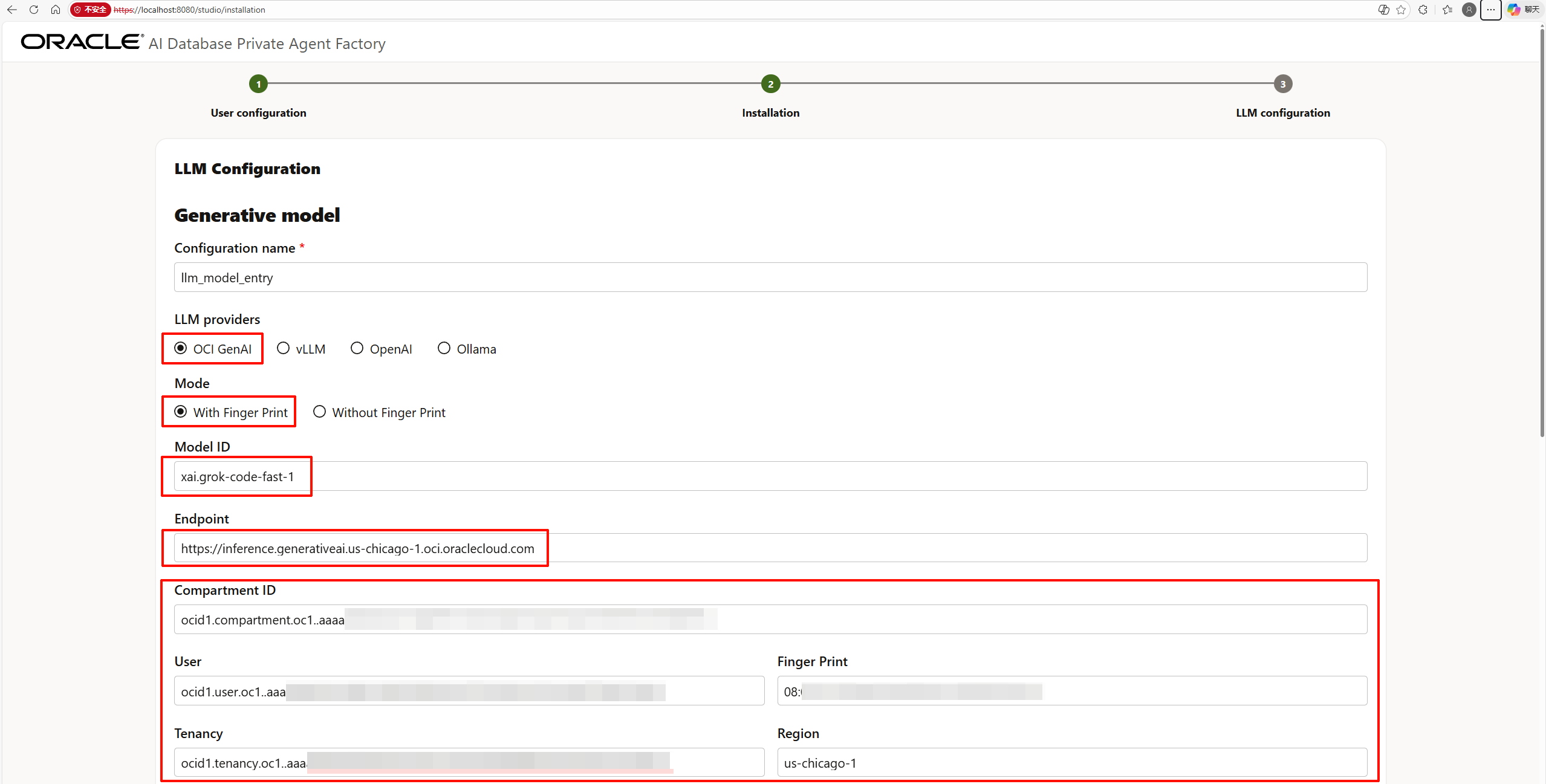Image resolution: width=1546 pixels, height=784 pixels.
Task: Reload the page with refresh icon
Action: pos(34,10)
